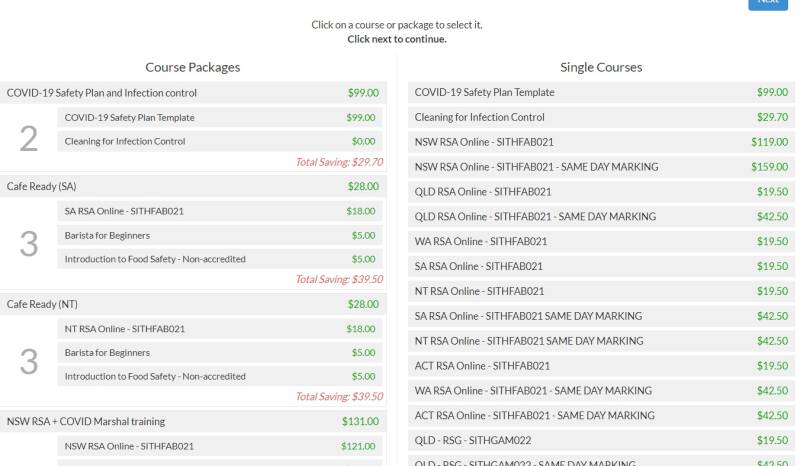Click the Next button
This screenshot has width=800, height=466.
[x=768, y=3]
